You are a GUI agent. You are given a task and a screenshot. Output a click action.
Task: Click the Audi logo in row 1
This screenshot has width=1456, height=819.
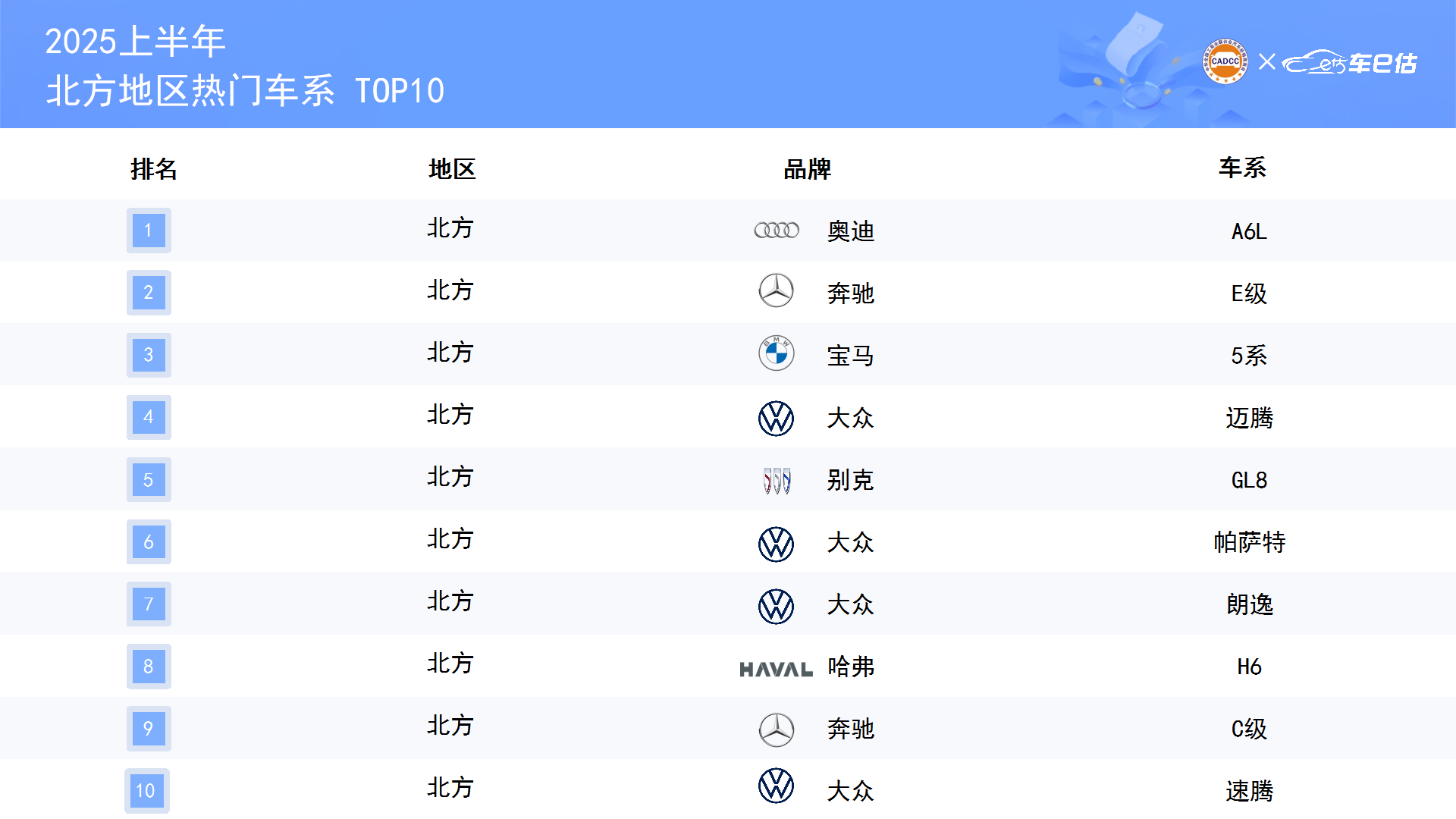pos(777,230)
